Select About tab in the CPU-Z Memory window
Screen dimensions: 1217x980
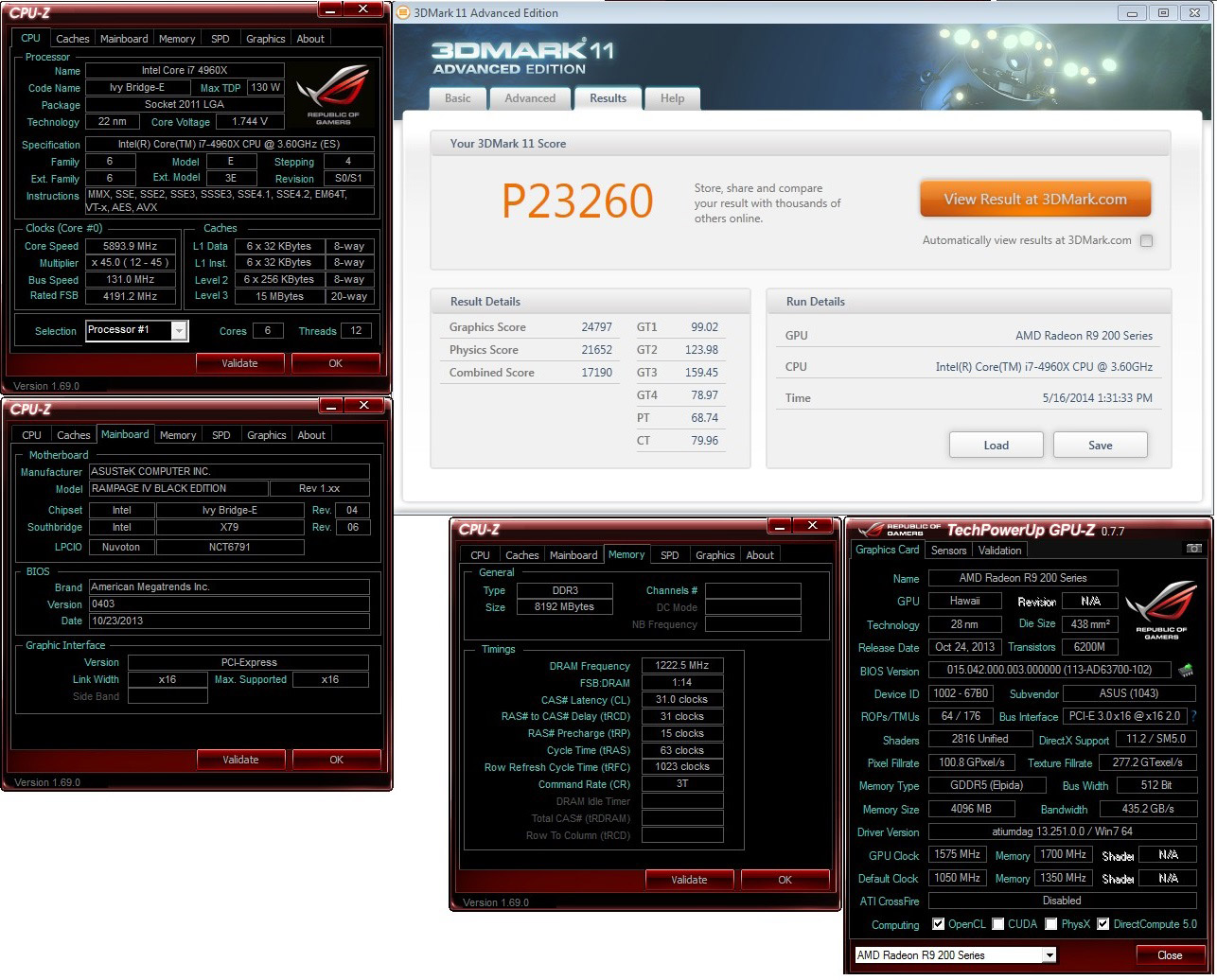point(760,555)
